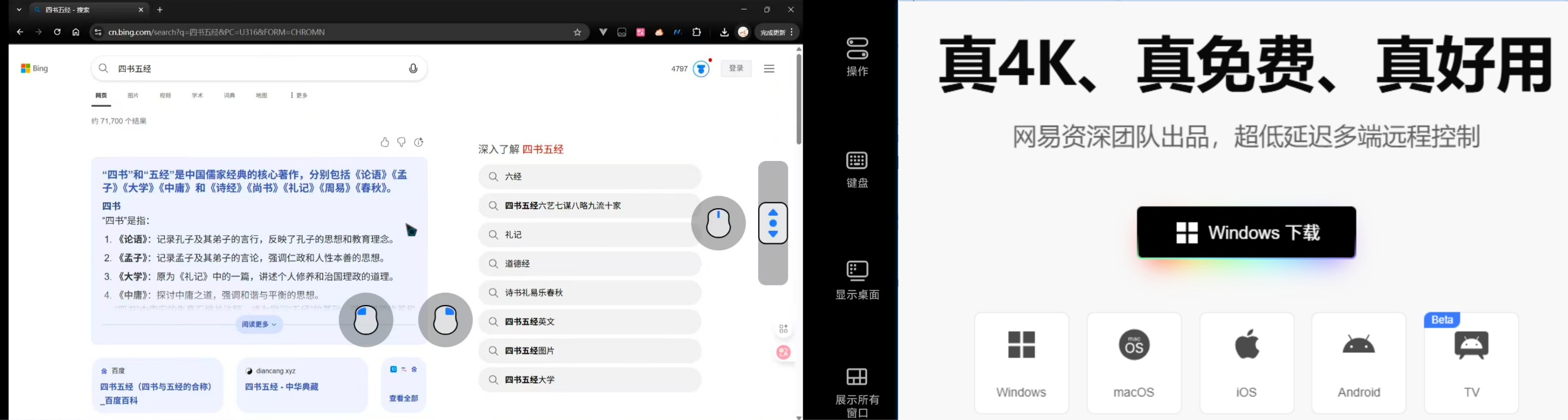Share the answer with the arrow icon

pos(419,142)
